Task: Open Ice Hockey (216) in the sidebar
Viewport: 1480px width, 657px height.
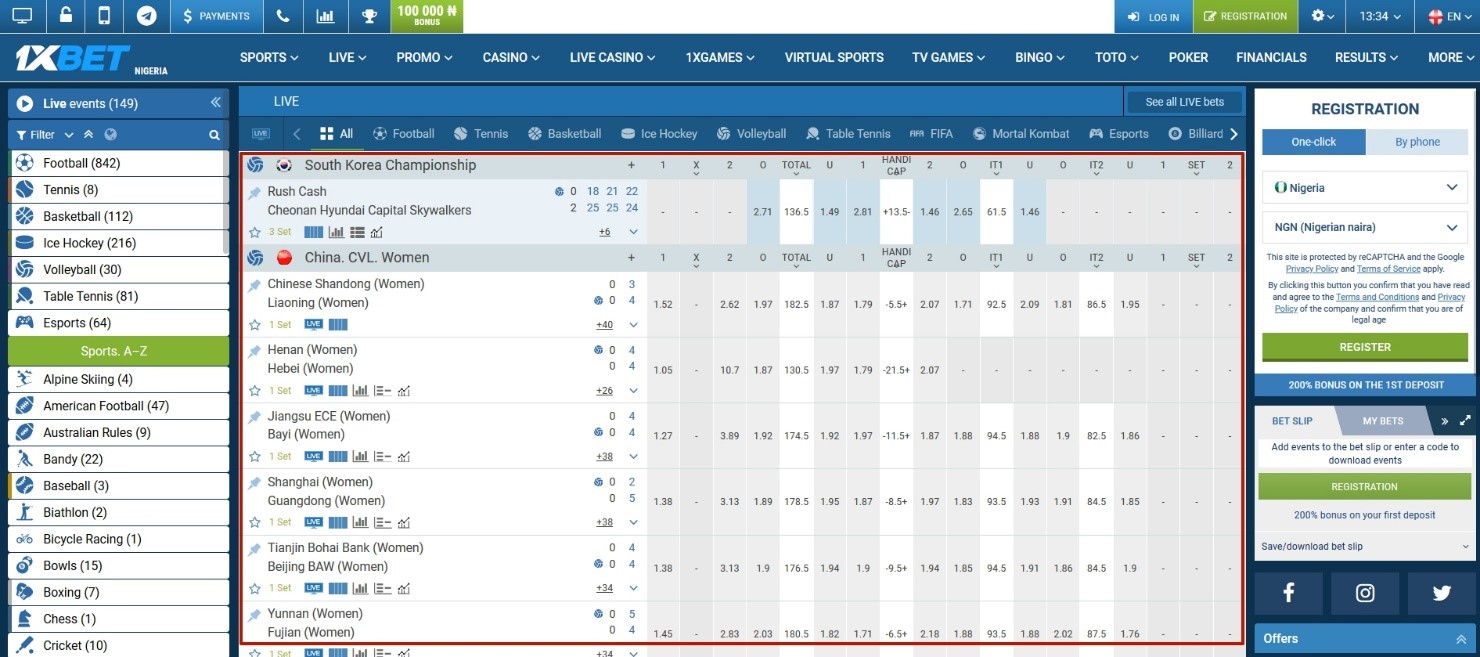Action: [118, 243]
